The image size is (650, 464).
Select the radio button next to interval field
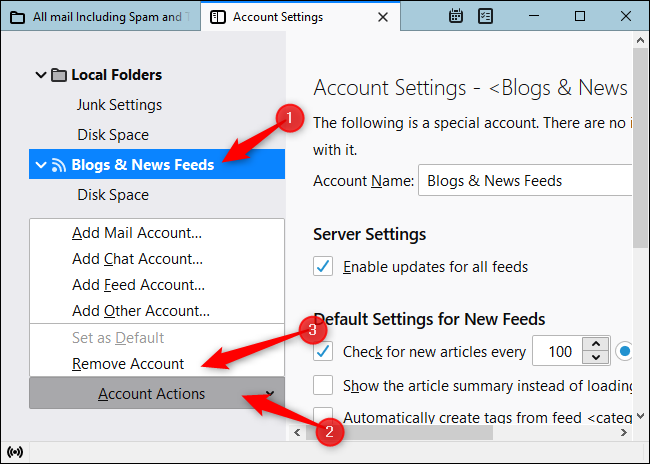pyautogui.click(x=624, y=351)
